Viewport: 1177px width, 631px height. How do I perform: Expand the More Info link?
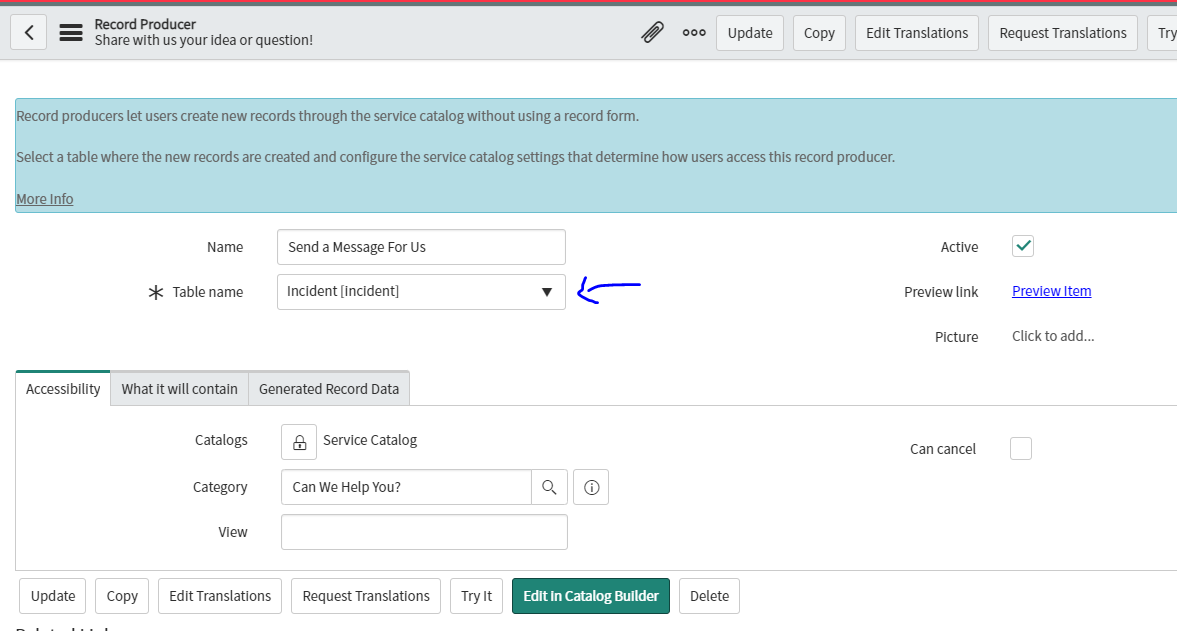click(44, 198)
